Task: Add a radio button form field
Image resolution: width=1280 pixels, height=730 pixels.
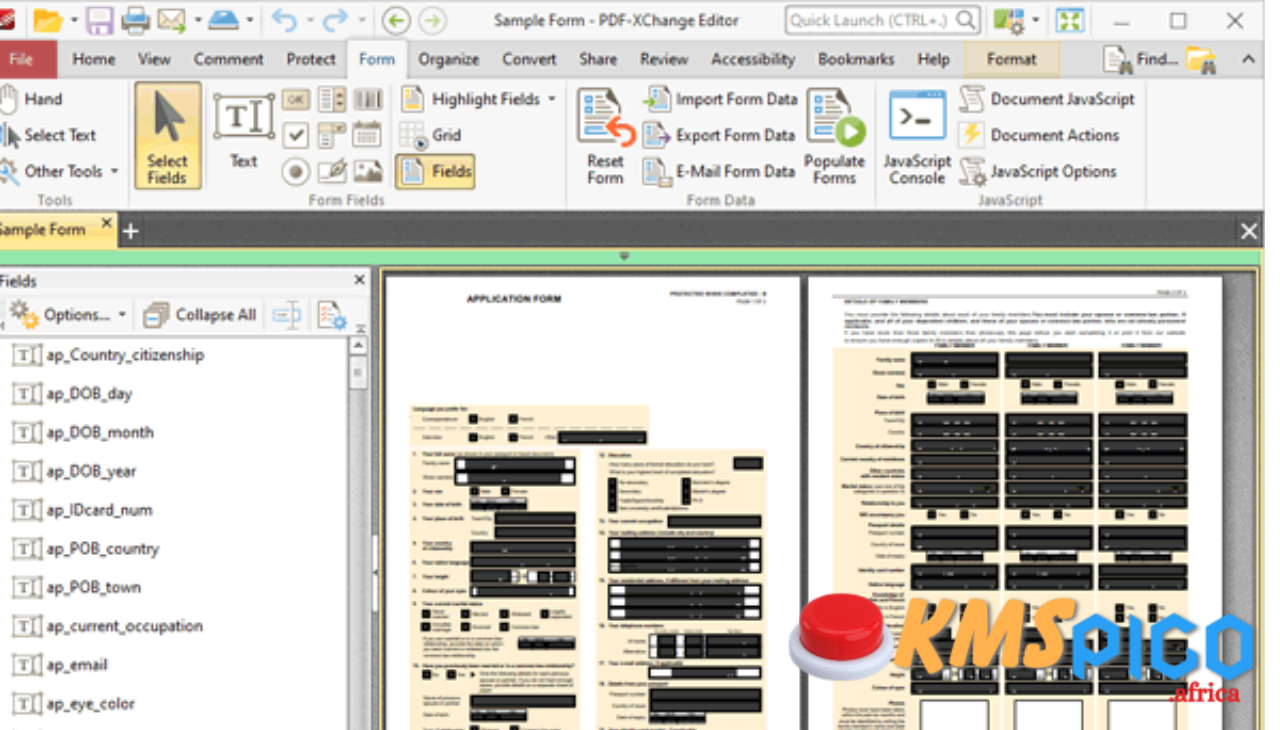Action: click(x=295, y=171)
